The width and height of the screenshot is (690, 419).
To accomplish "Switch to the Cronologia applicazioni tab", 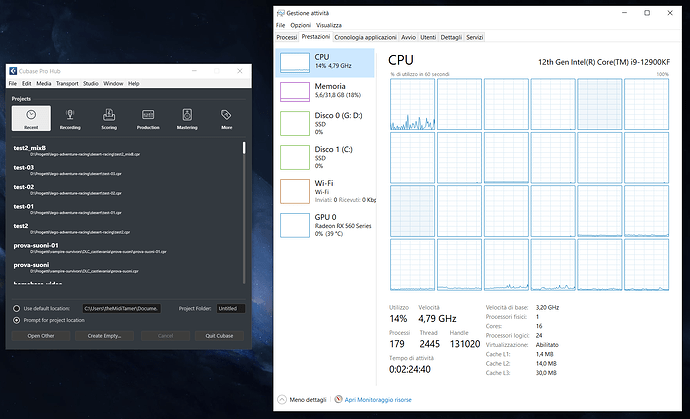I will [x=365, y=37].
